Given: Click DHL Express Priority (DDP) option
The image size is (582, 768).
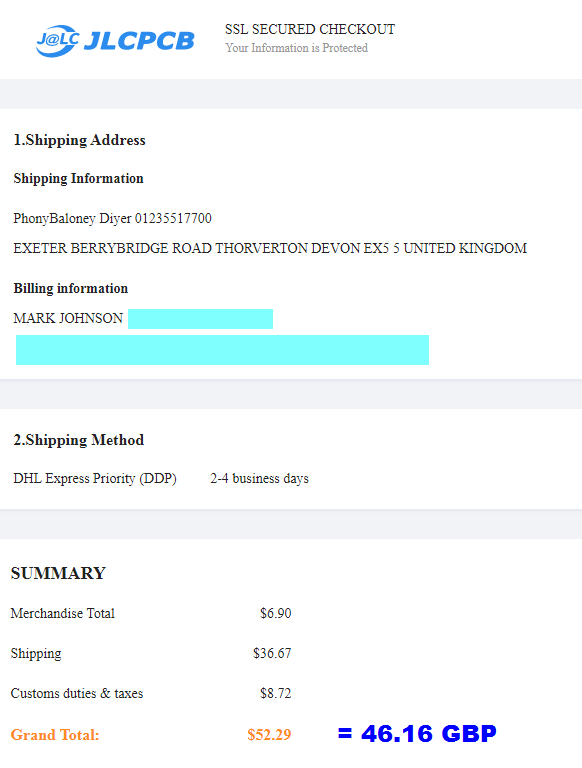Looking at the screenshot, I should click(95, 479).
